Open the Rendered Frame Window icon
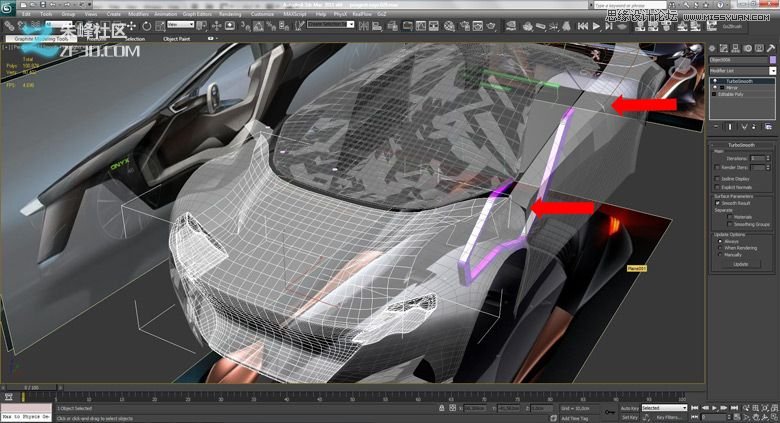The image size is (780, 423). tap(478, 25)
